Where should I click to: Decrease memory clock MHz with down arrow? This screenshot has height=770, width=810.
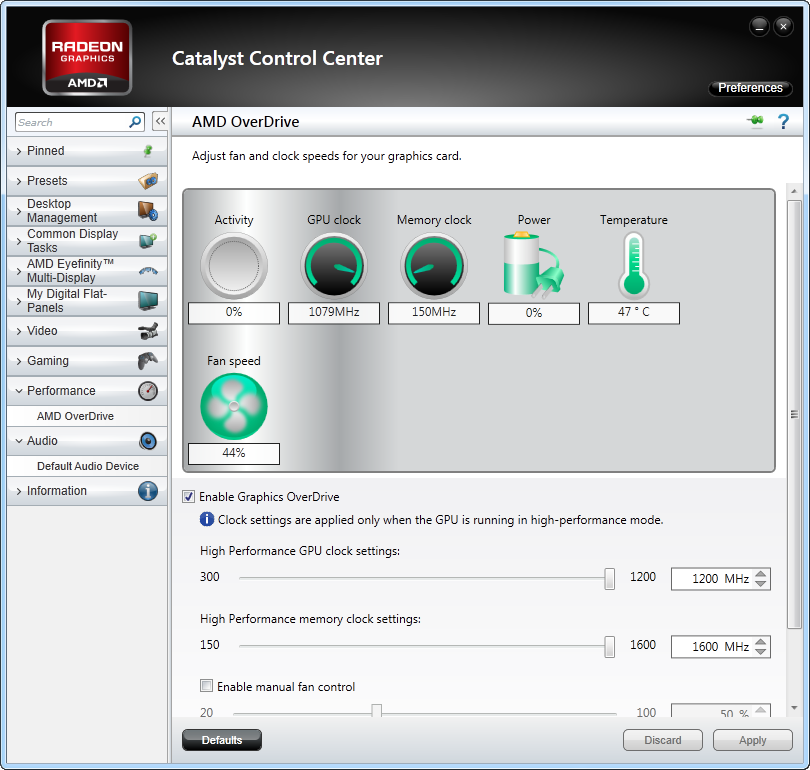tap(760, 652)
